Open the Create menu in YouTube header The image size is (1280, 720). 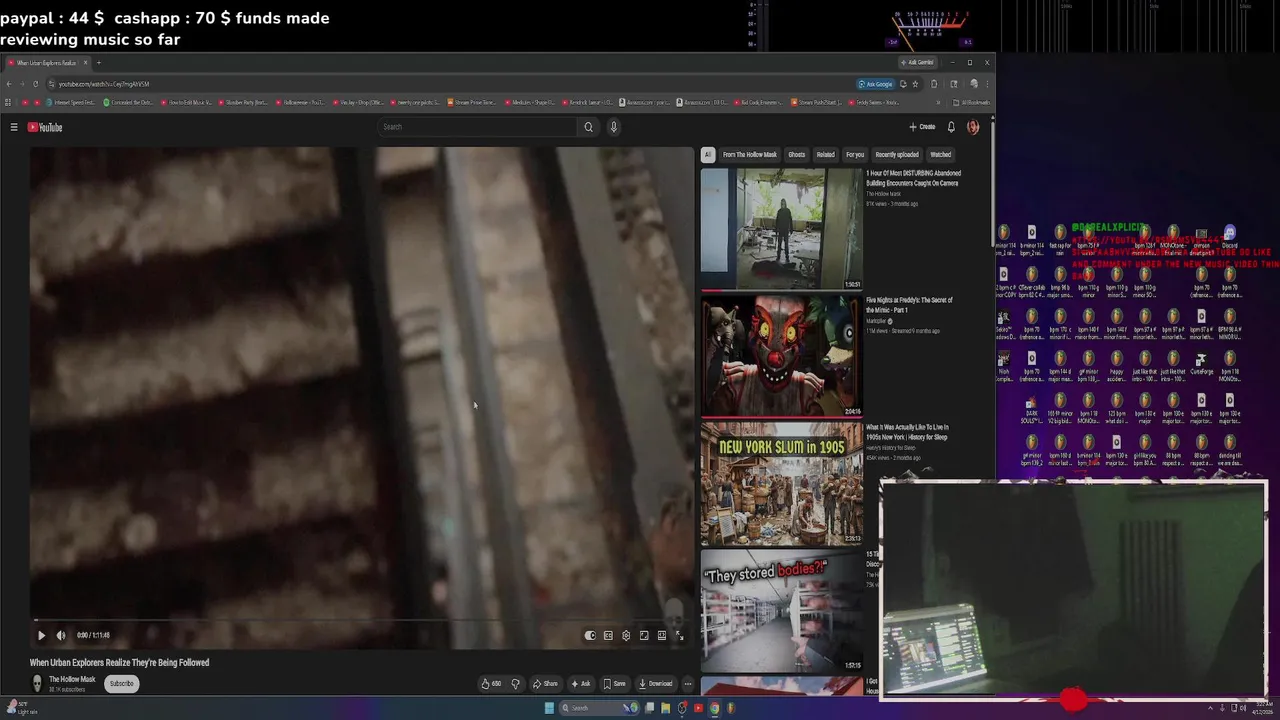pyautogui.click(x=922, y=127)
